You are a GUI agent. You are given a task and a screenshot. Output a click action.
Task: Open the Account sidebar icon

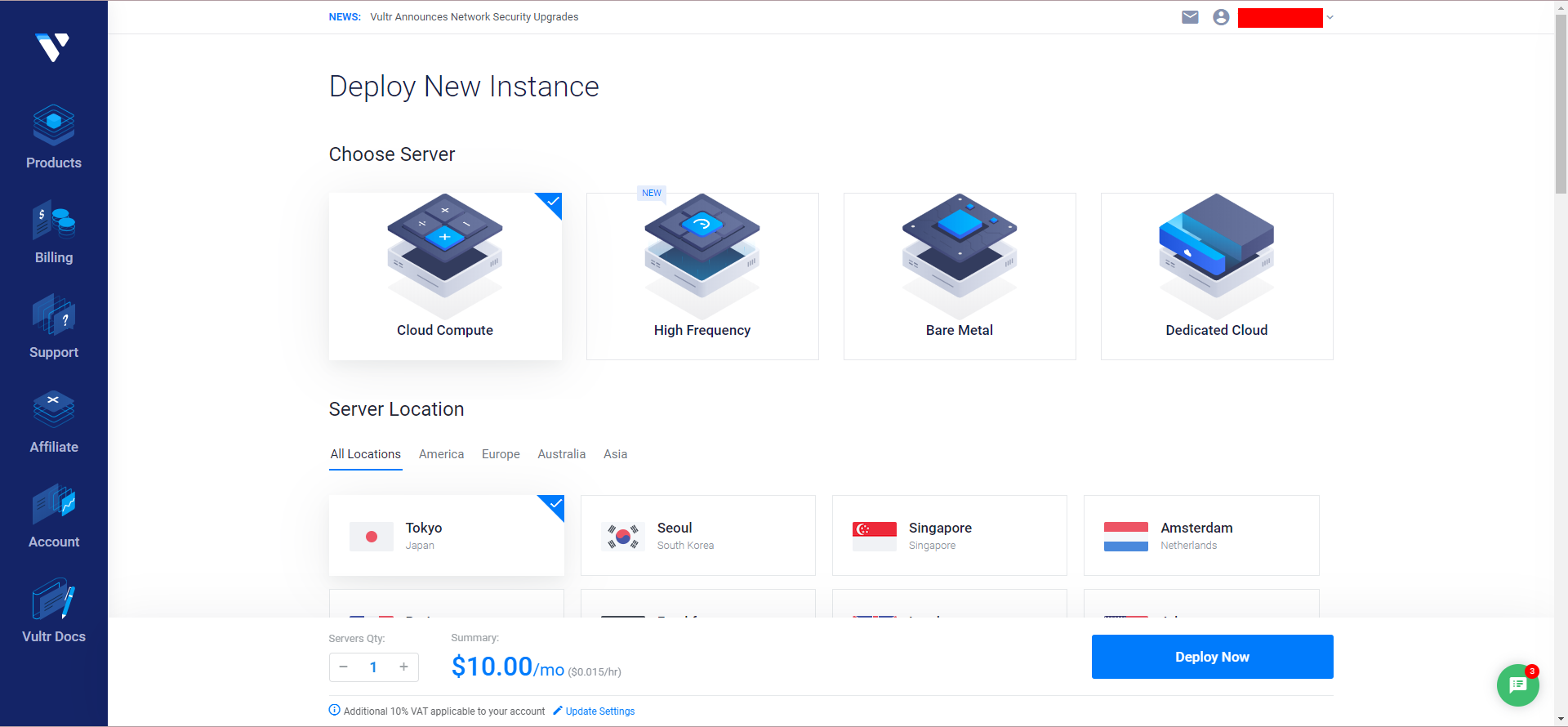click(x=54, y=504)
